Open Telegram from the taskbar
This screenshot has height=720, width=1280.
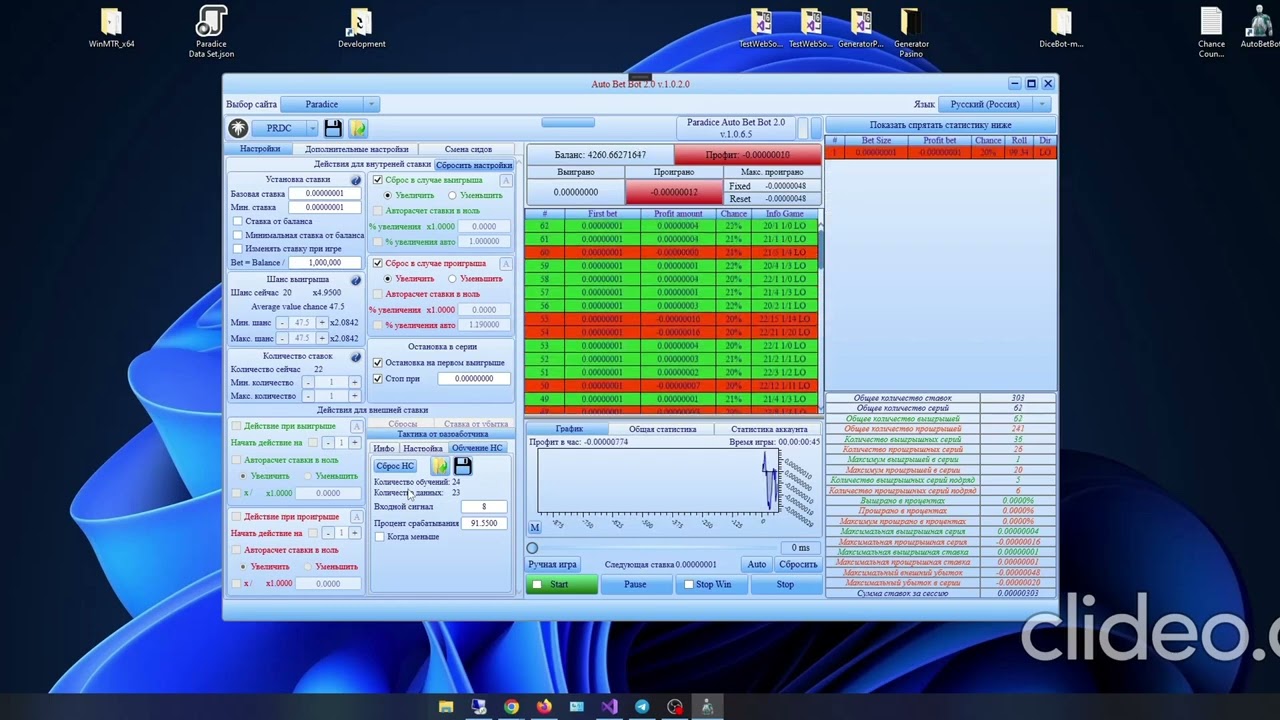tap(642, 707)
